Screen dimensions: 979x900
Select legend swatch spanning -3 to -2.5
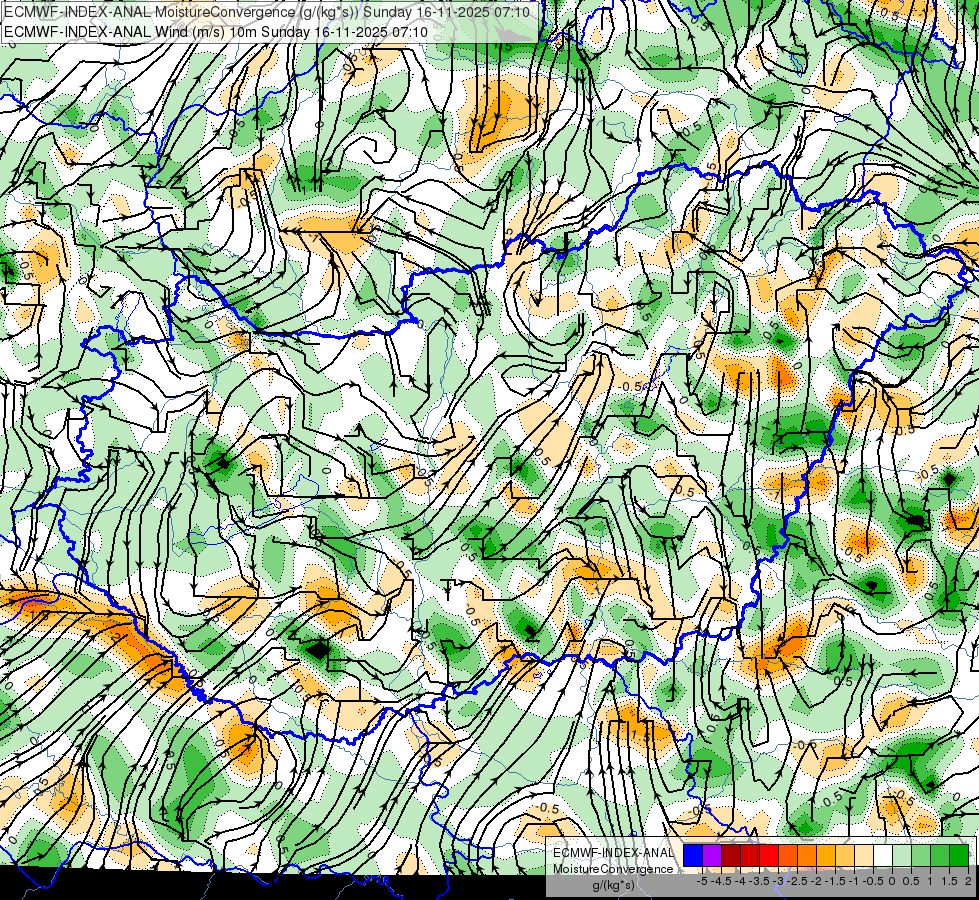(x=788, y=855)
